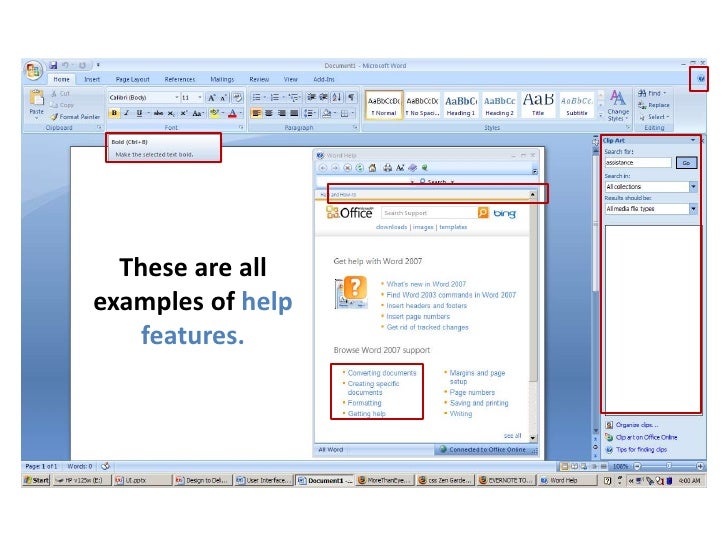Expand the Styles gallery more arrow

point(600,114)
